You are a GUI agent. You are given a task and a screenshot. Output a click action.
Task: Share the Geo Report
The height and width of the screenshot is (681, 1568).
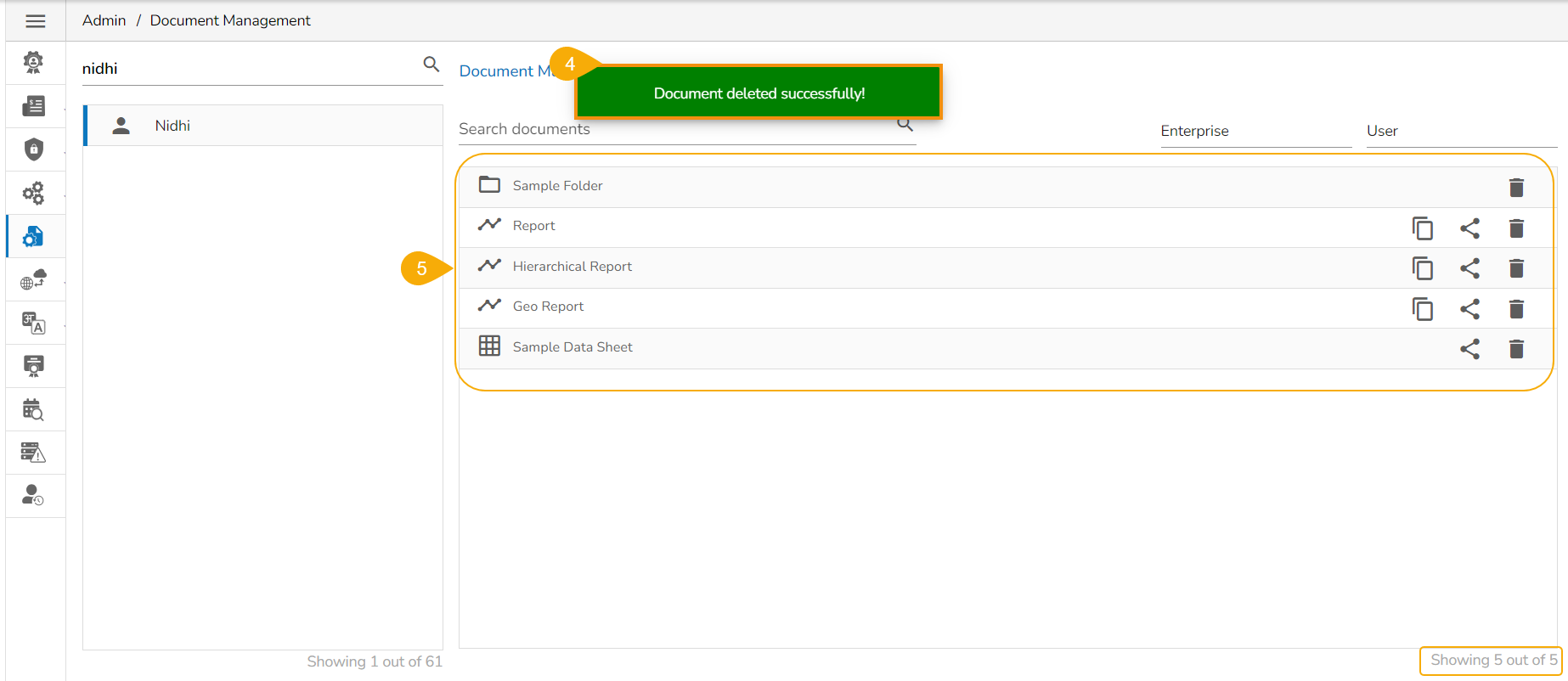point(1469,308)
